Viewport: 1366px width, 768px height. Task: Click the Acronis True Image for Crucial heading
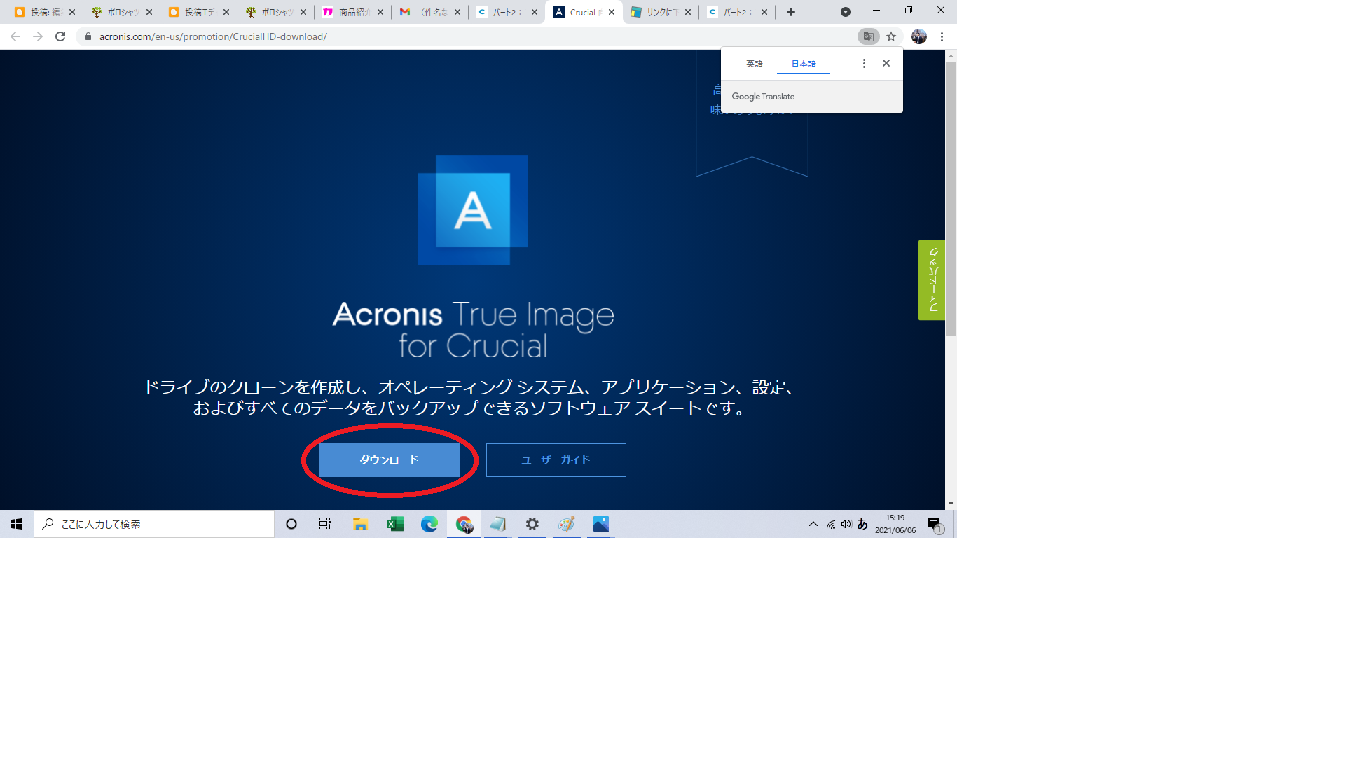[473, 331]
